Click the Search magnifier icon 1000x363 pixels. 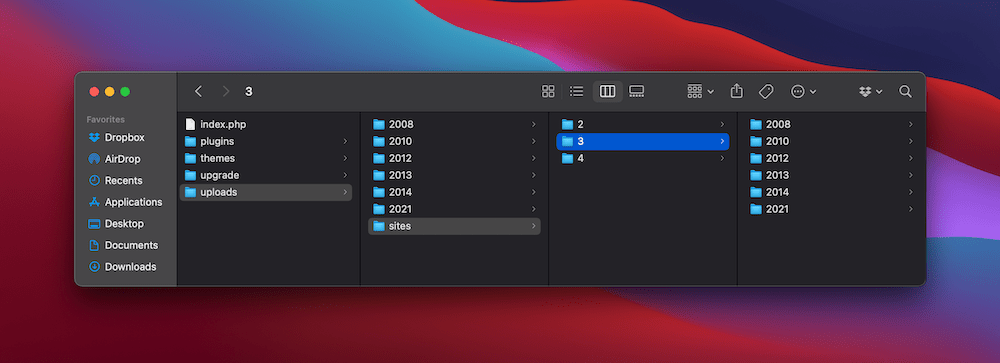point(905,91)
